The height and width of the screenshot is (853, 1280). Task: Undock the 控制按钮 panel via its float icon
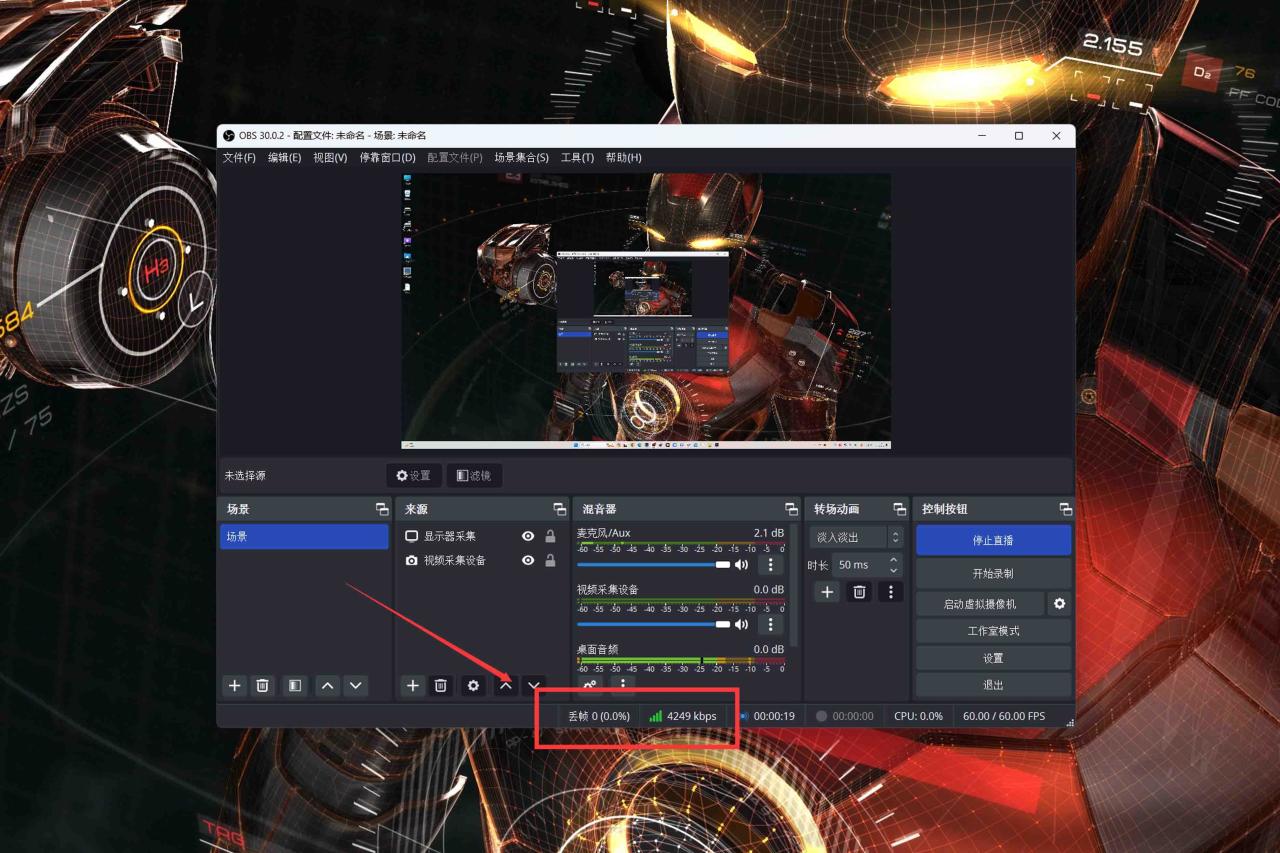[1065, 509]
